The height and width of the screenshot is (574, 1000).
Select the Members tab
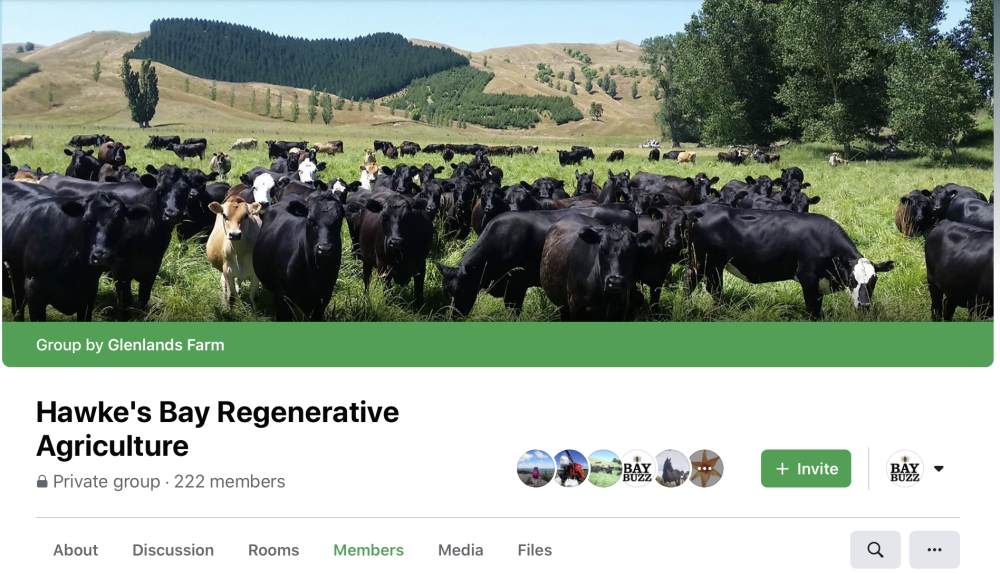[368, 550]
